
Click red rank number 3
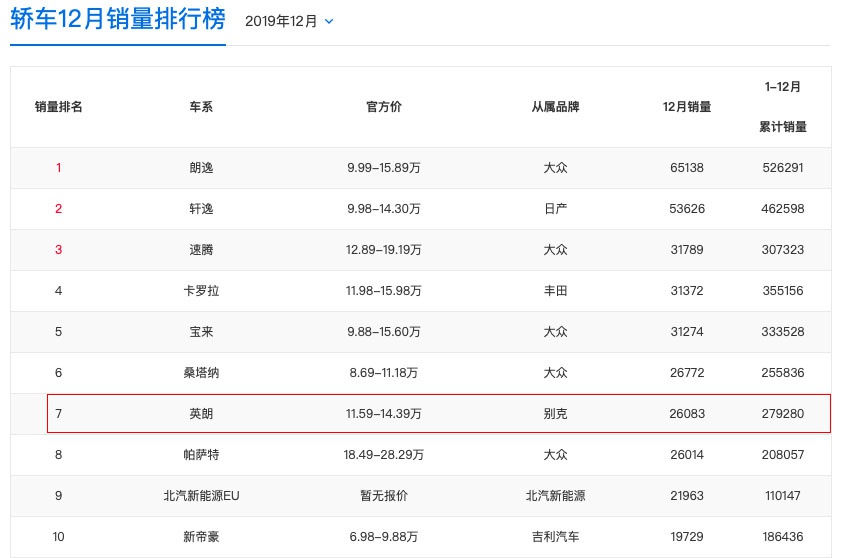tap(58, 250)
